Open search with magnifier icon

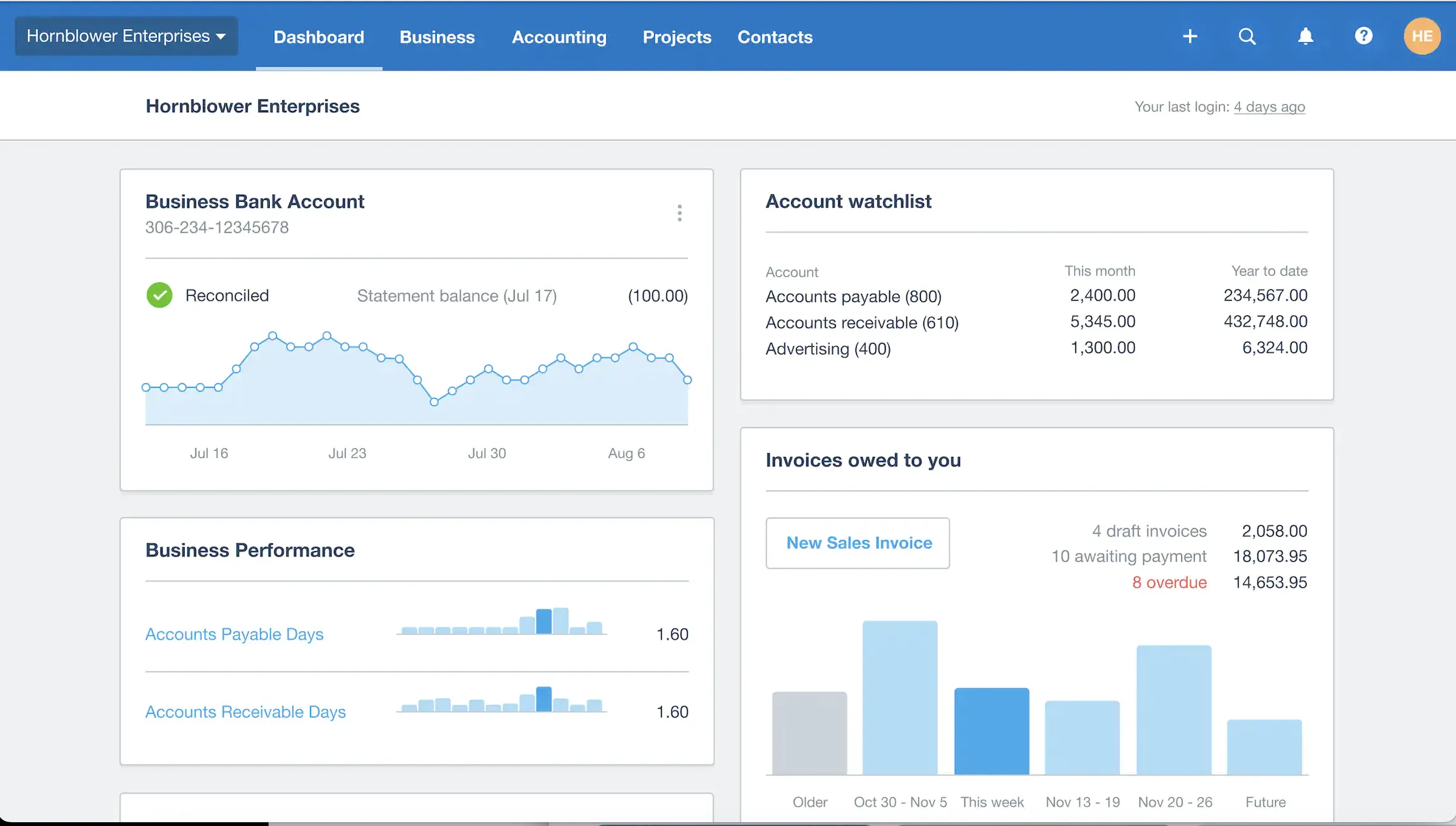[1247, 37]
